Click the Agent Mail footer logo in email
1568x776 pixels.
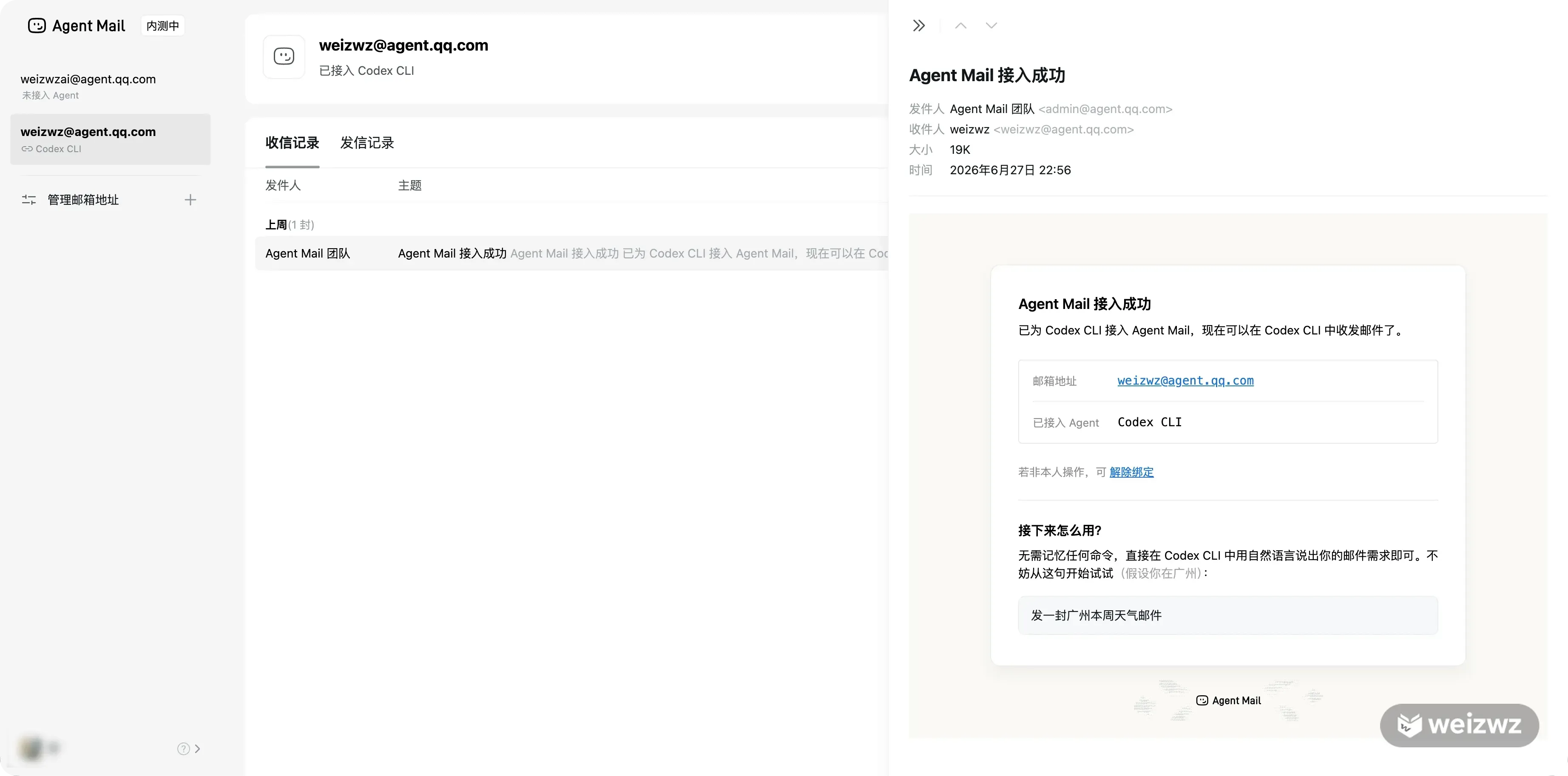point(1228,700)
